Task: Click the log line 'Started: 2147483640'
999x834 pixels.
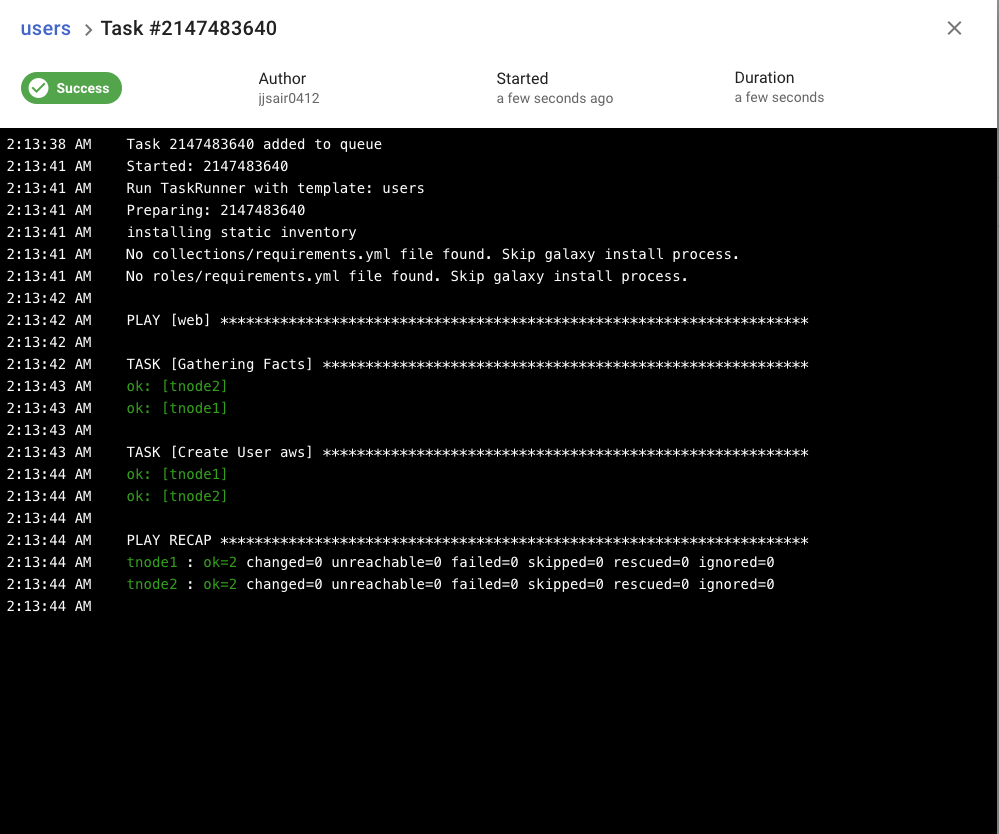Action: point(207,166)
